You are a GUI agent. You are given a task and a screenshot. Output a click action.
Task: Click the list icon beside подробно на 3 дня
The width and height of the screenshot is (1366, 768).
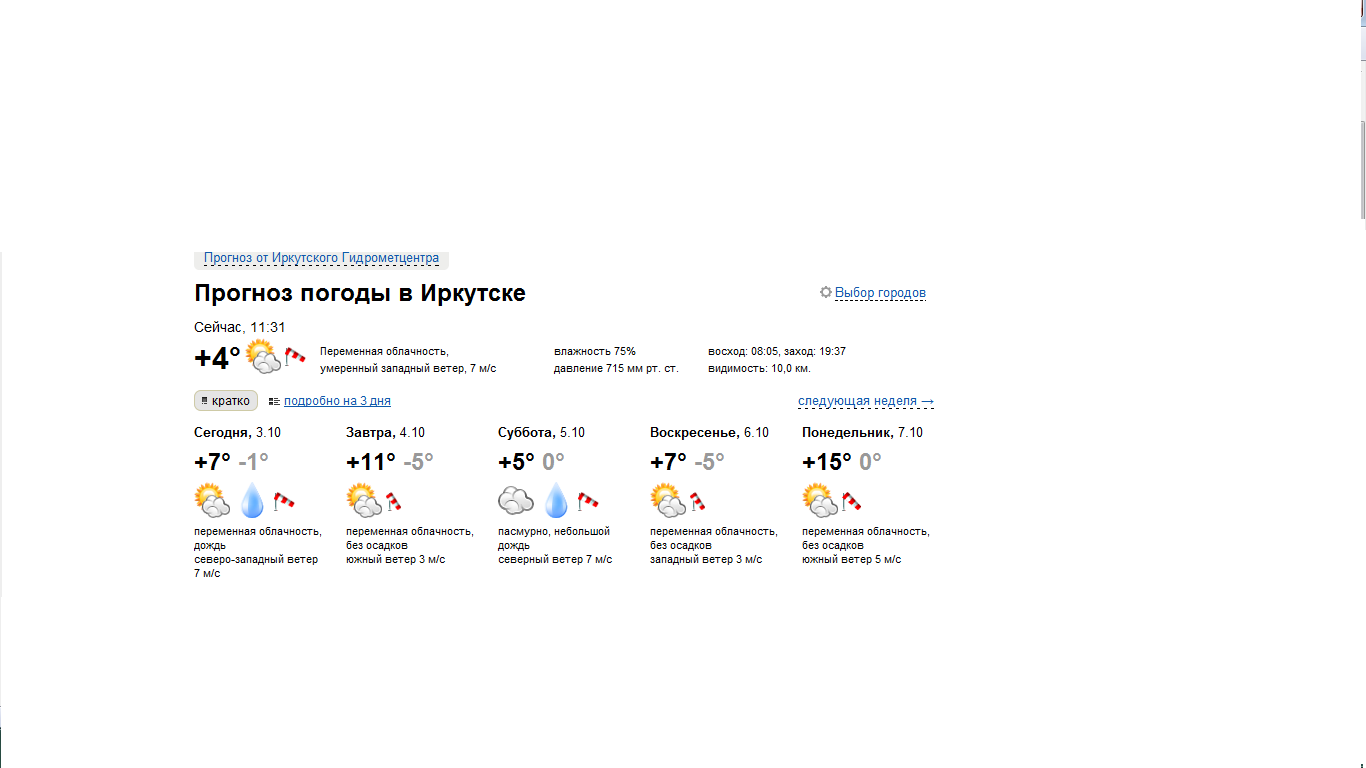pos(274,401)
